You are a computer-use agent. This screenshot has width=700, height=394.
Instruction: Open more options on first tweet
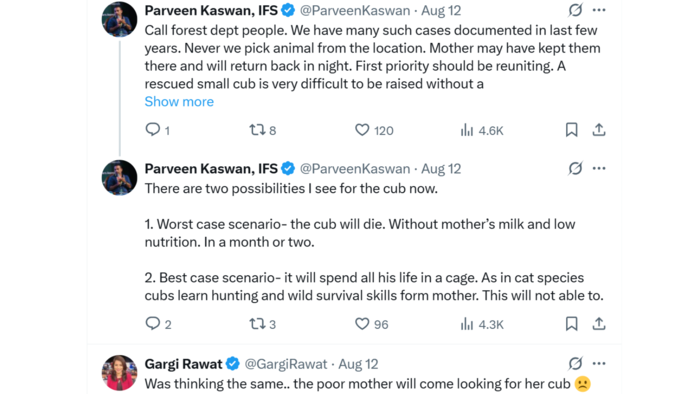coord(599,10)
